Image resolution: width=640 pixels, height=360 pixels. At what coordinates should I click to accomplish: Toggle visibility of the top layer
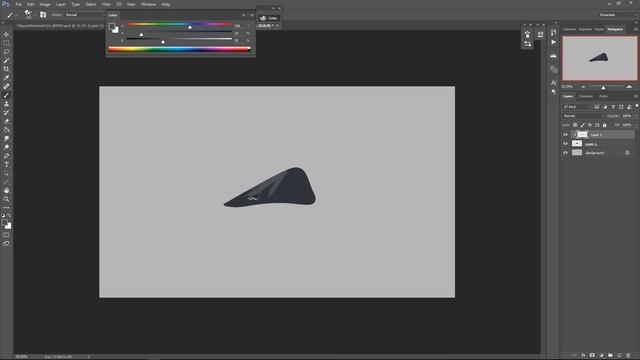point(565,135)
